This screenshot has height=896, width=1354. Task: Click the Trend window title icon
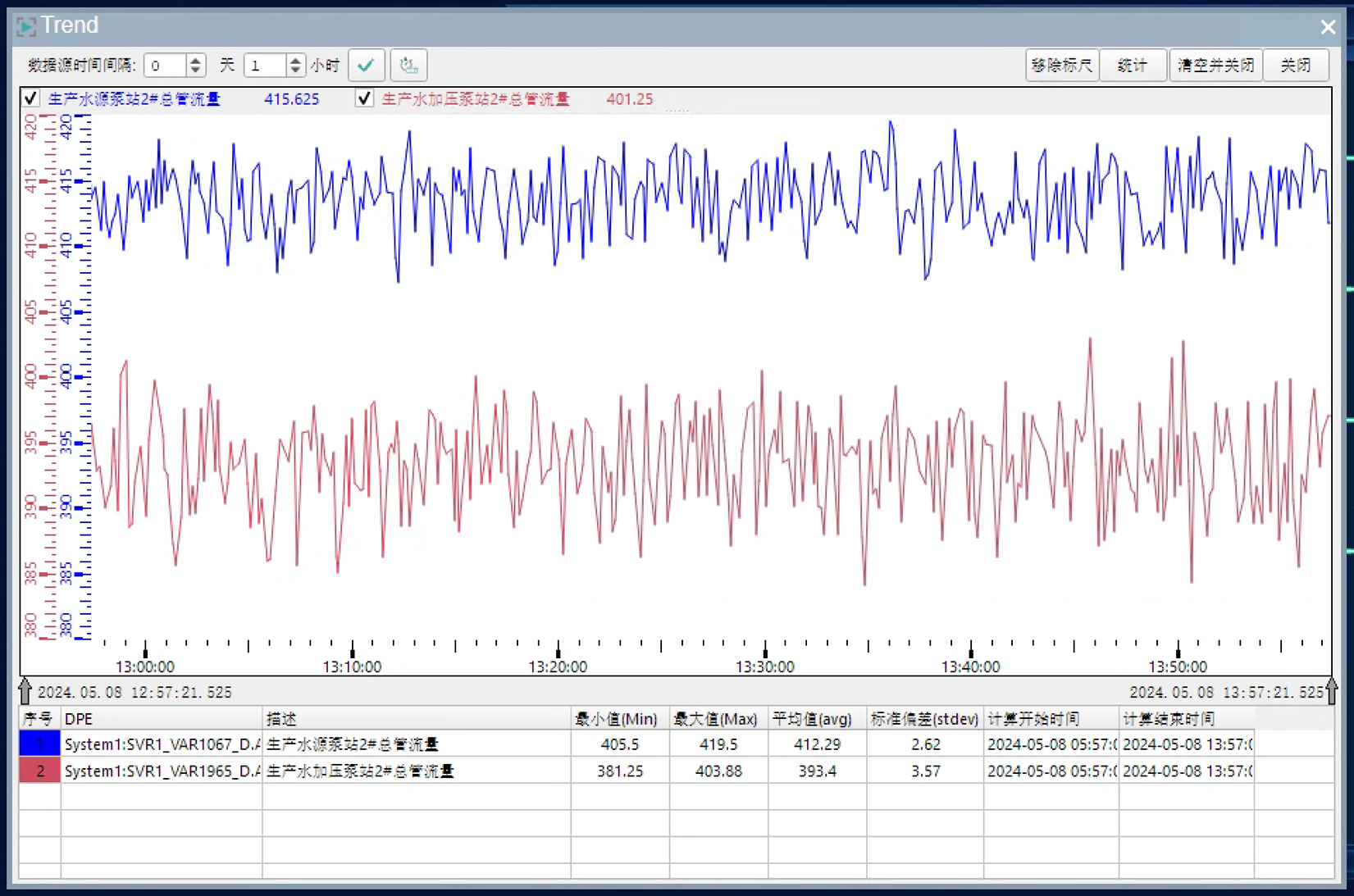(26, 26)
